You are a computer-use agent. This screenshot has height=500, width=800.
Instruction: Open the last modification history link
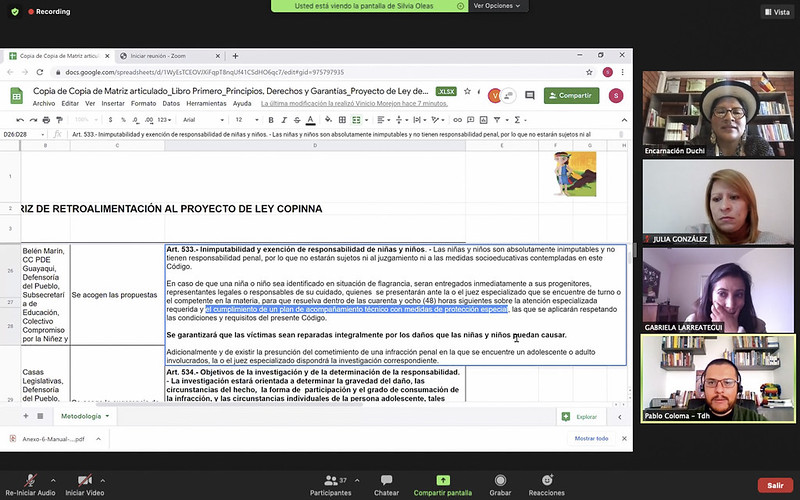(x=354, y=104)
